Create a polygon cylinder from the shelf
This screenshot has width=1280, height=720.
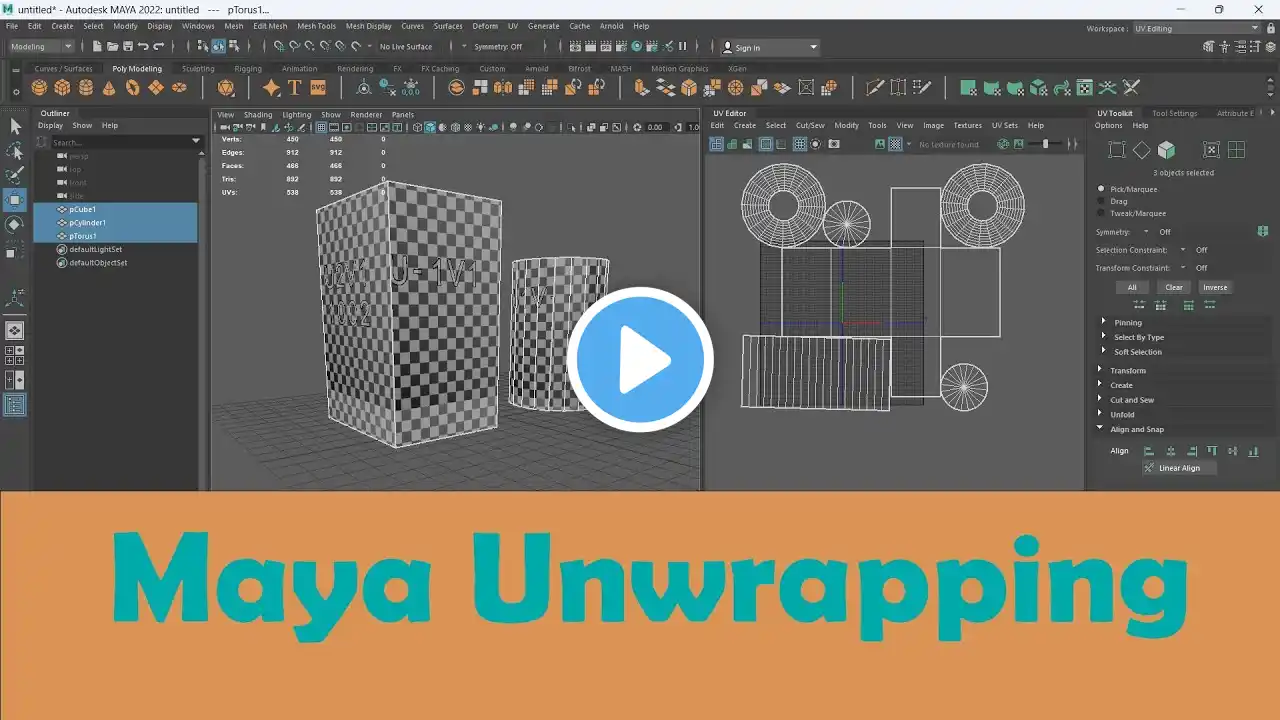click(x=86, y=88)
